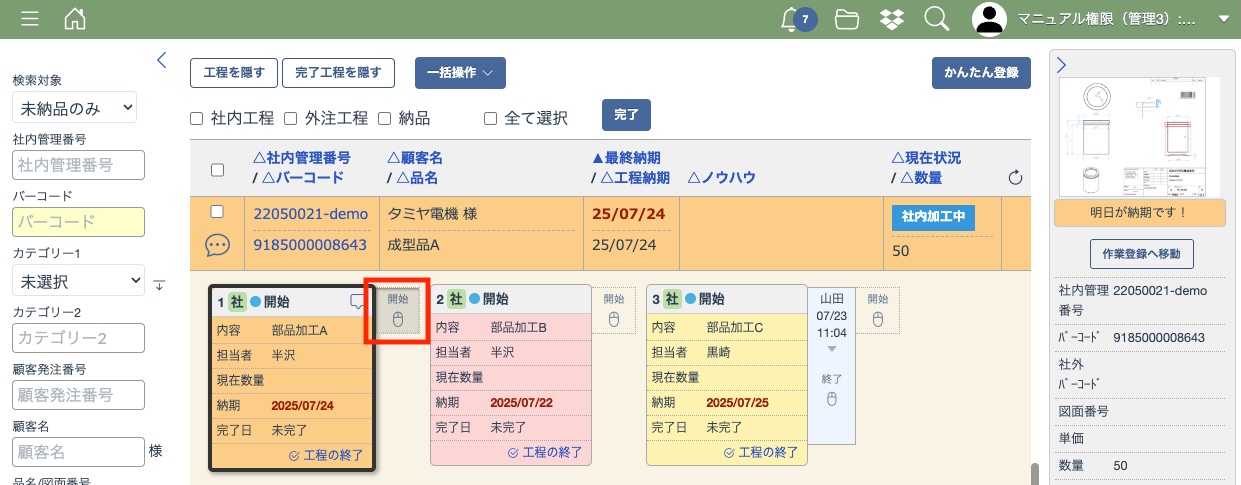Screen dimensions: 1241x485
Task: Open the hamburger menu
Action: point(30,19)
